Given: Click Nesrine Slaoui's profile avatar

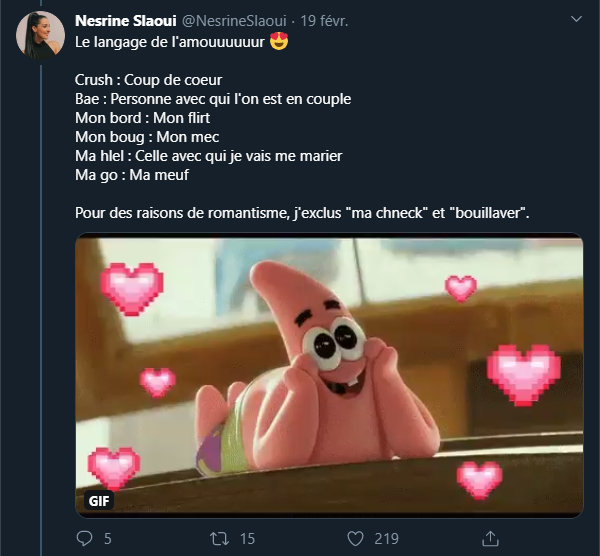Looking at the screenshot, I should [x=41, y=36].
